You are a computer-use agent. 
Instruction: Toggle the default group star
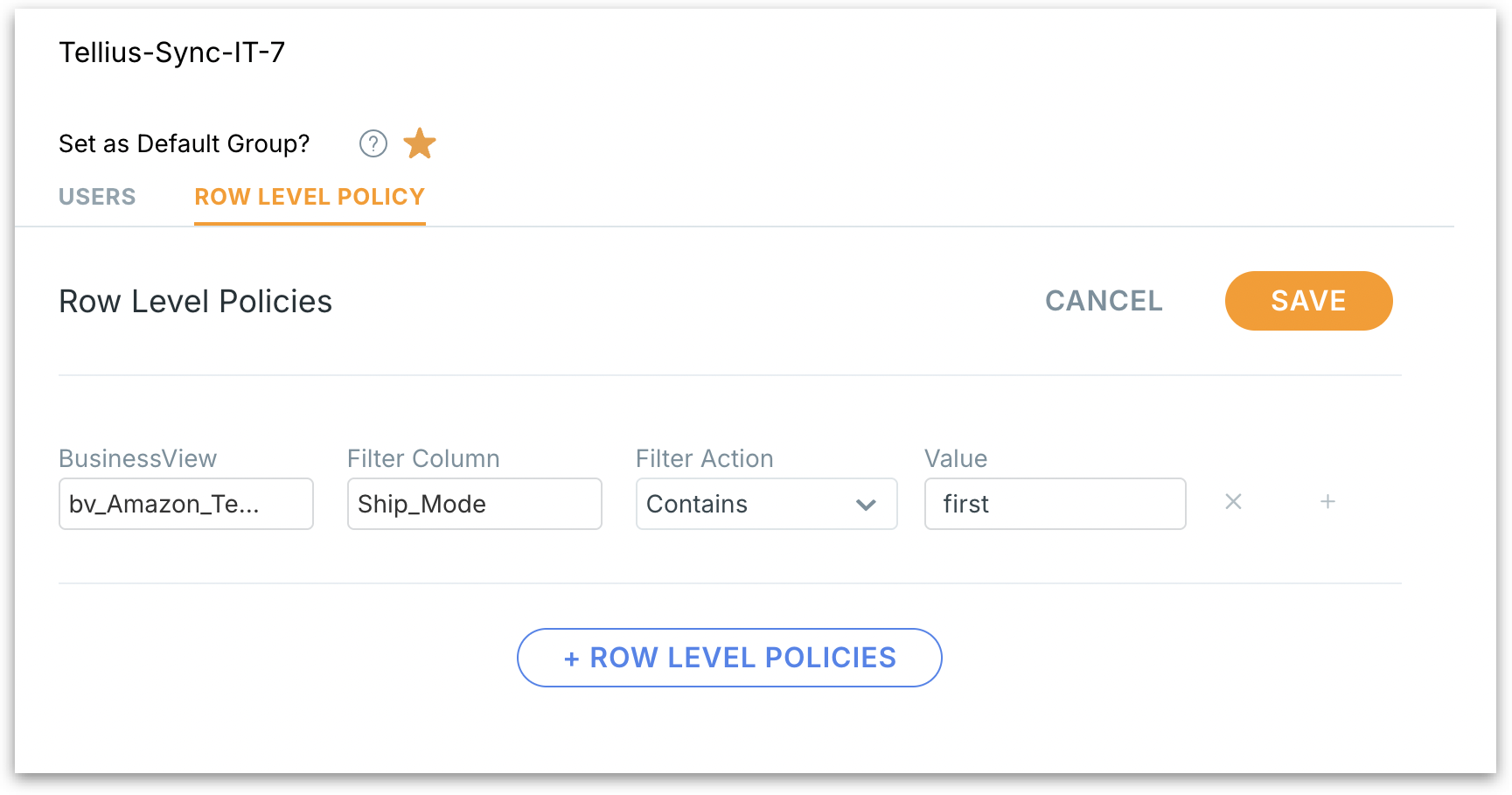coord(420,143)
